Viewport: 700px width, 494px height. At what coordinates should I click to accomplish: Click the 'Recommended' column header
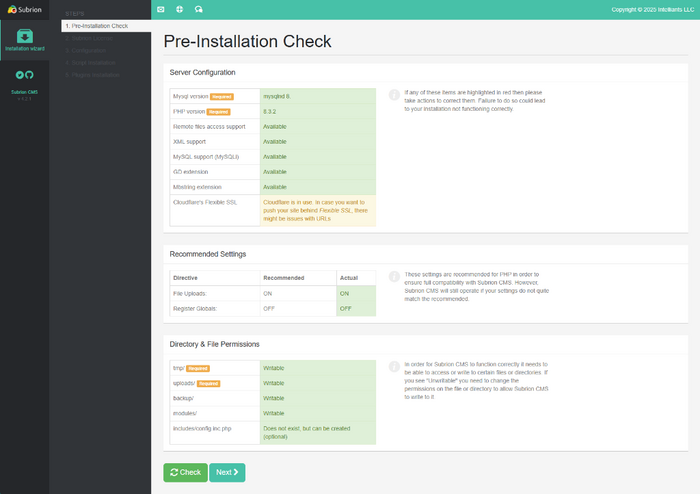click(283, 278)
